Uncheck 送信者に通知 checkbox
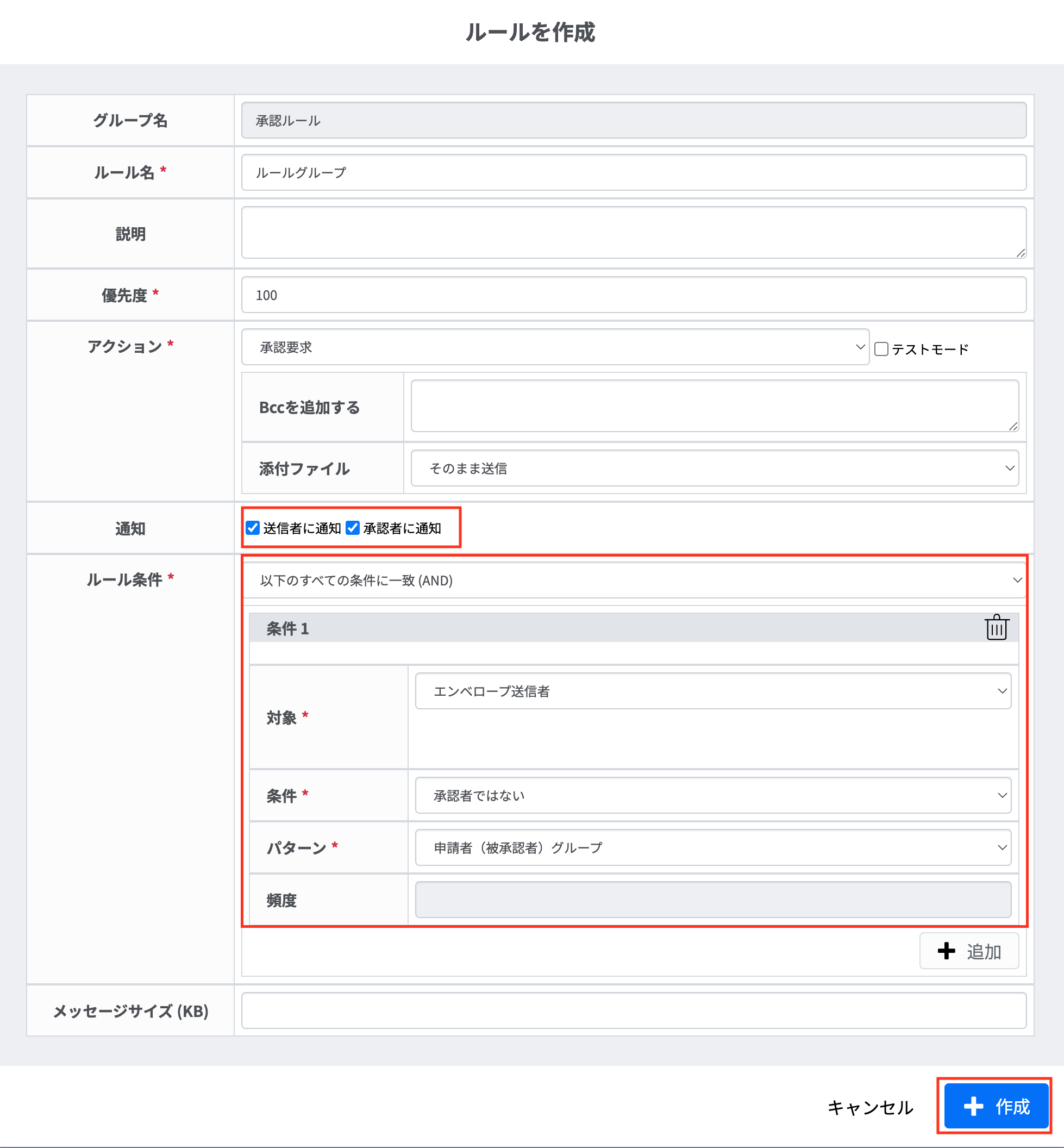The image size is (1064, 1148). coord(253,528)
